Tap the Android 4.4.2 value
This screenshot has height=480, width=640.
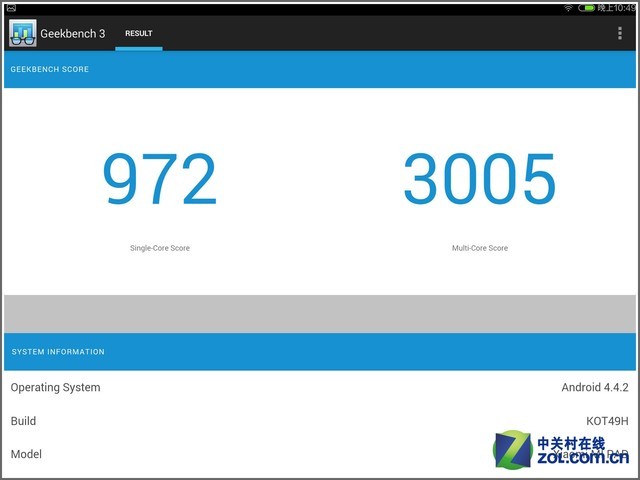(596, 388)
